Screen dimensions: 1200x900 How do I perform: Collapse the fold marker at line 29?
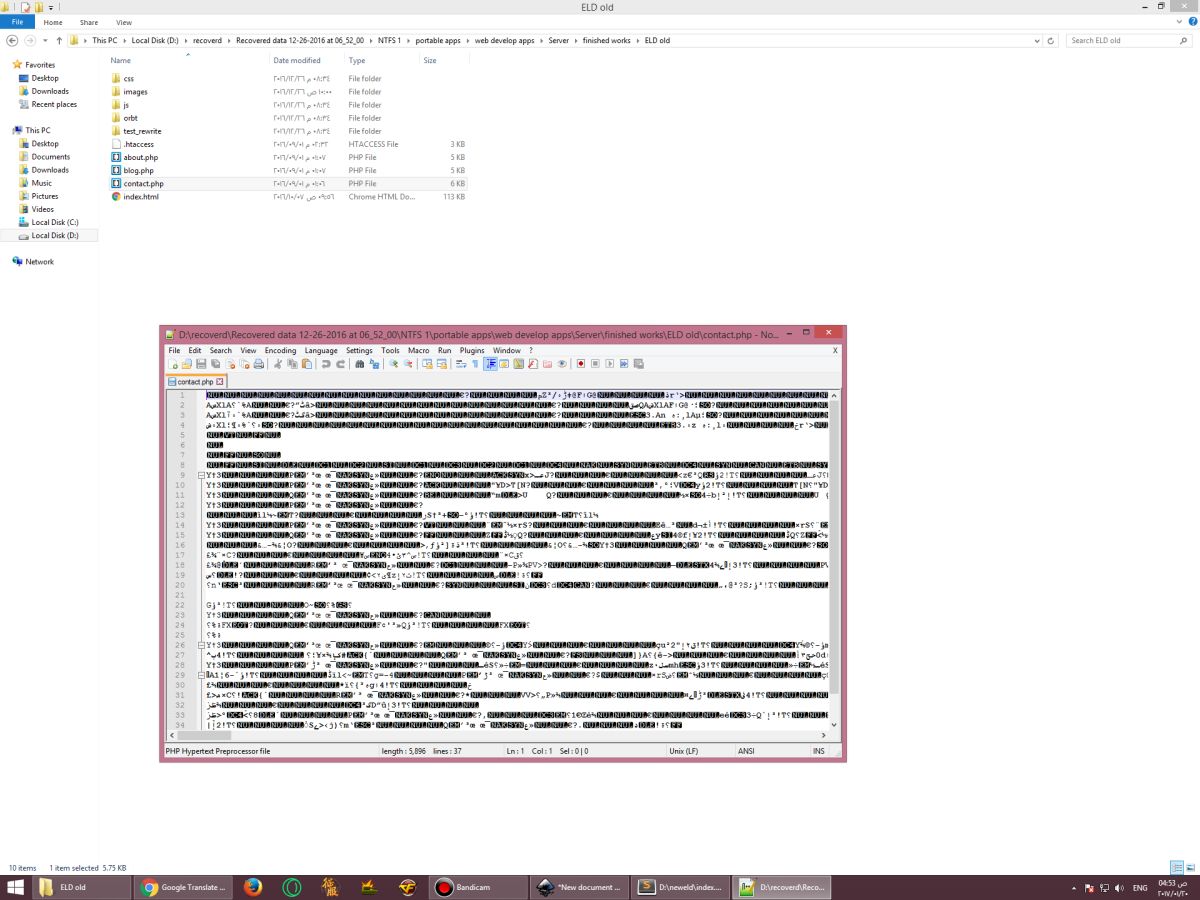coord(202,675)
